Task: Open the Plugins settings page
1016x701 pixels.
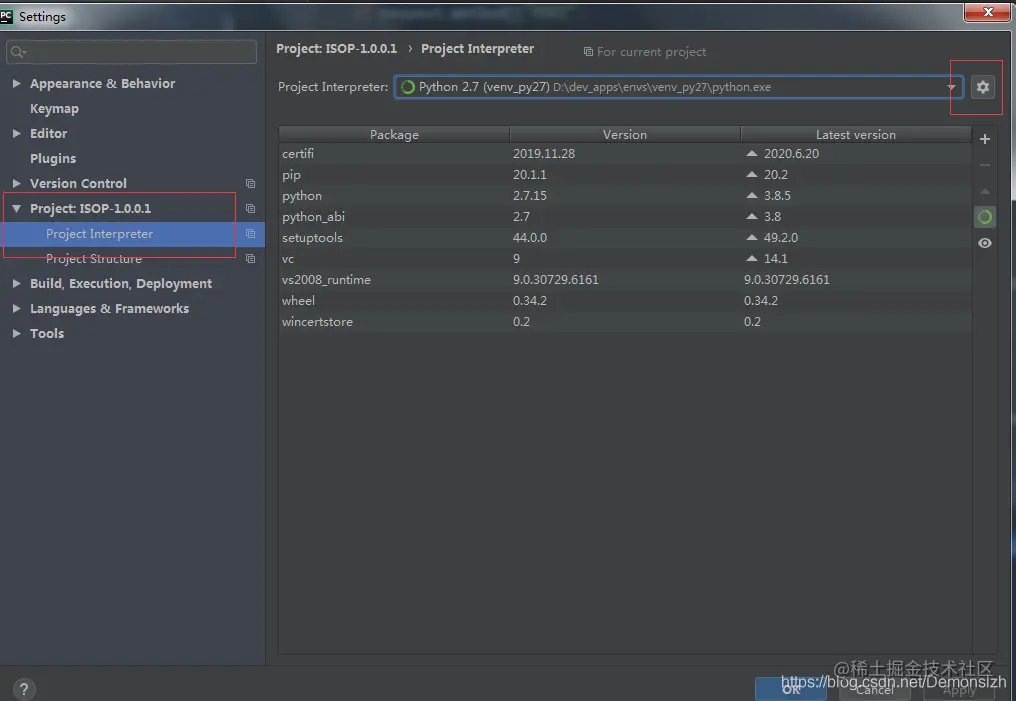Action: tap(53, 158)
